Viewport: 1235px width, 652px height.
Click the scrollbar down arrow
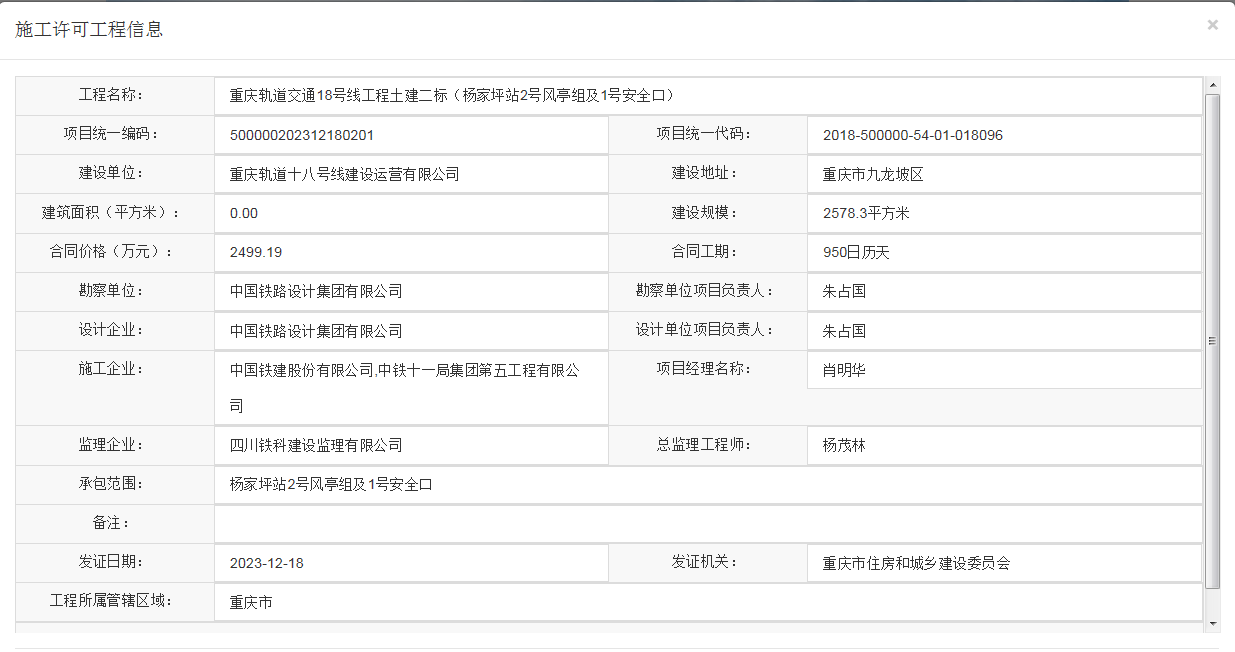(1213, 624)
